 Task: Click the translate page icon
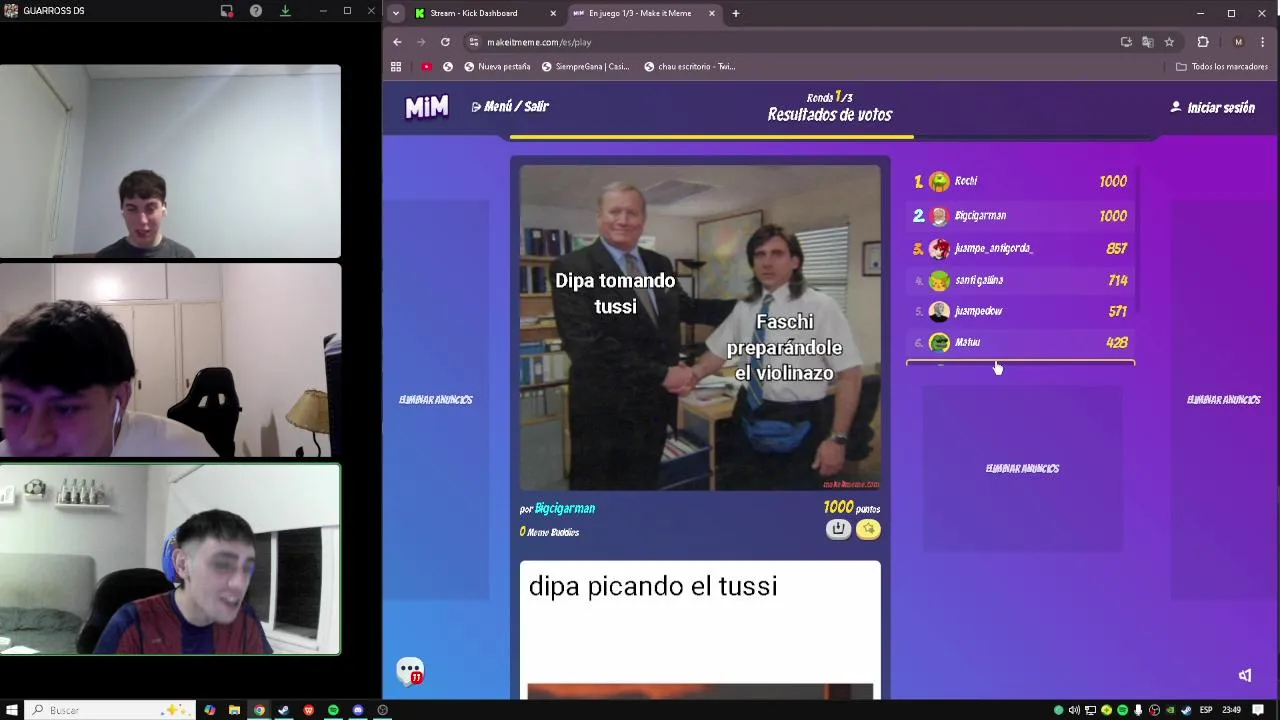1147,42
